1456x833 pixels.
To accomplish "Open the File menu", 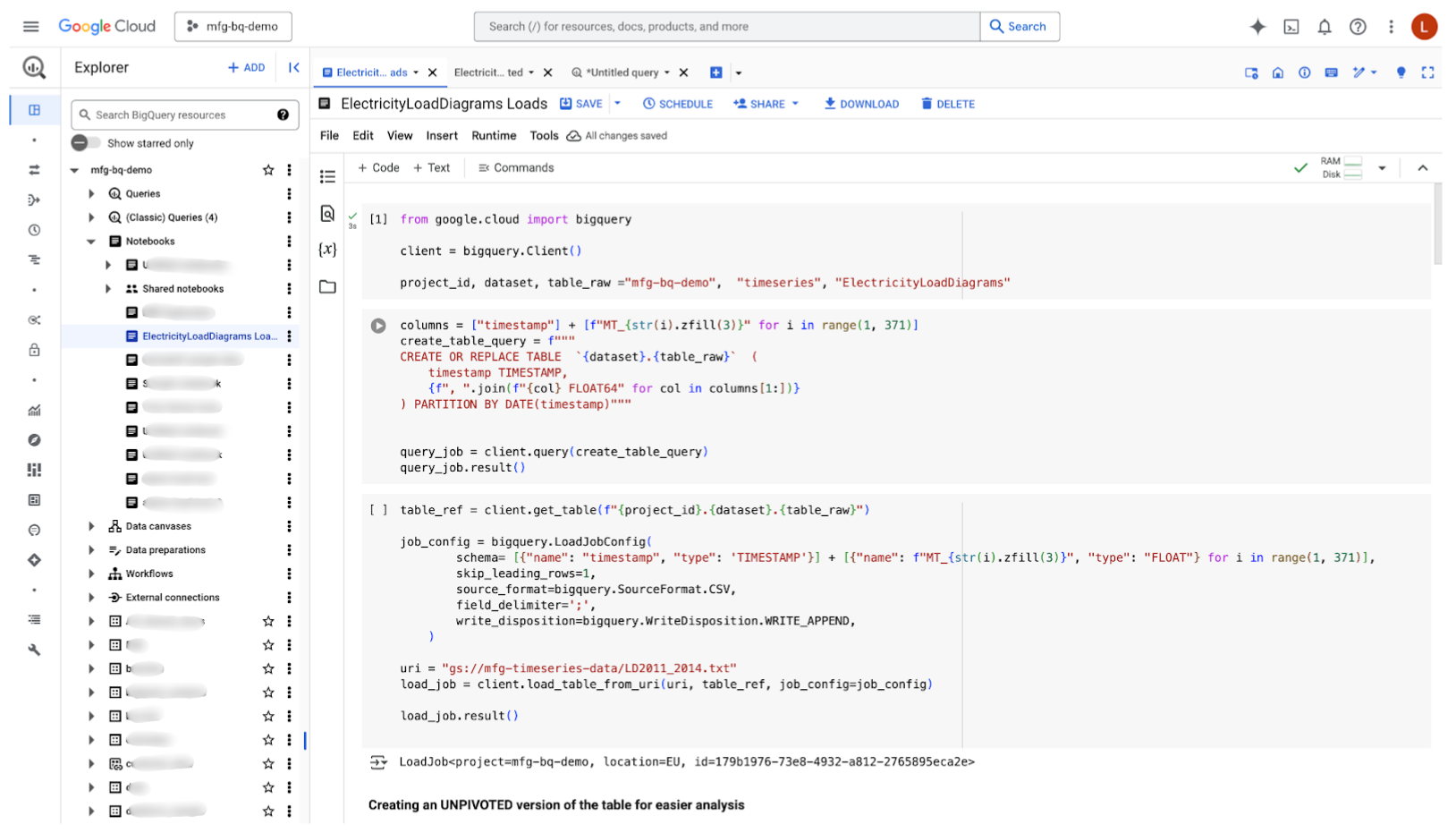I will click(329, 136).
